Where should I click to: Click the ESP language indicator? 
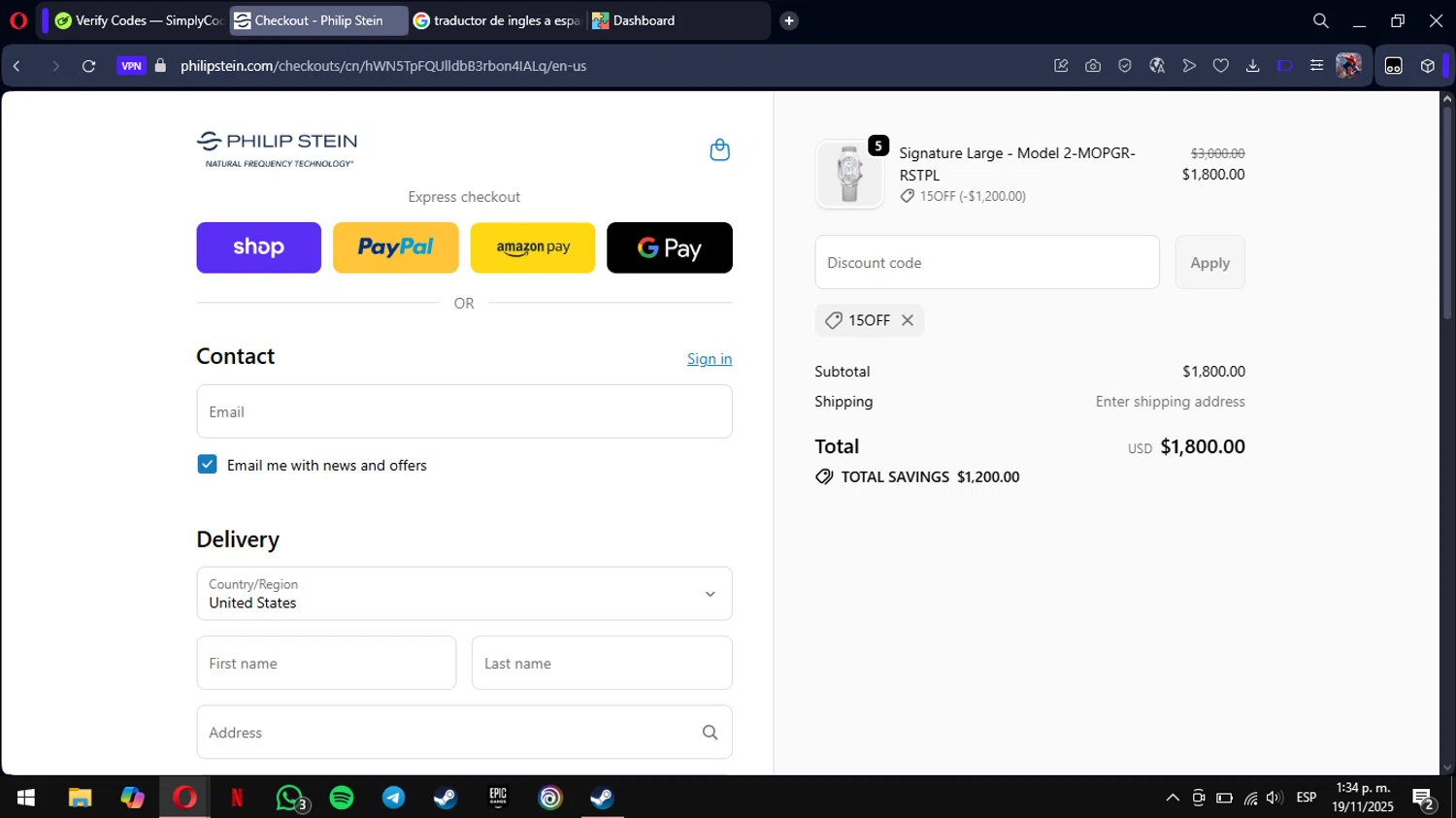[x=1307, y=798]
